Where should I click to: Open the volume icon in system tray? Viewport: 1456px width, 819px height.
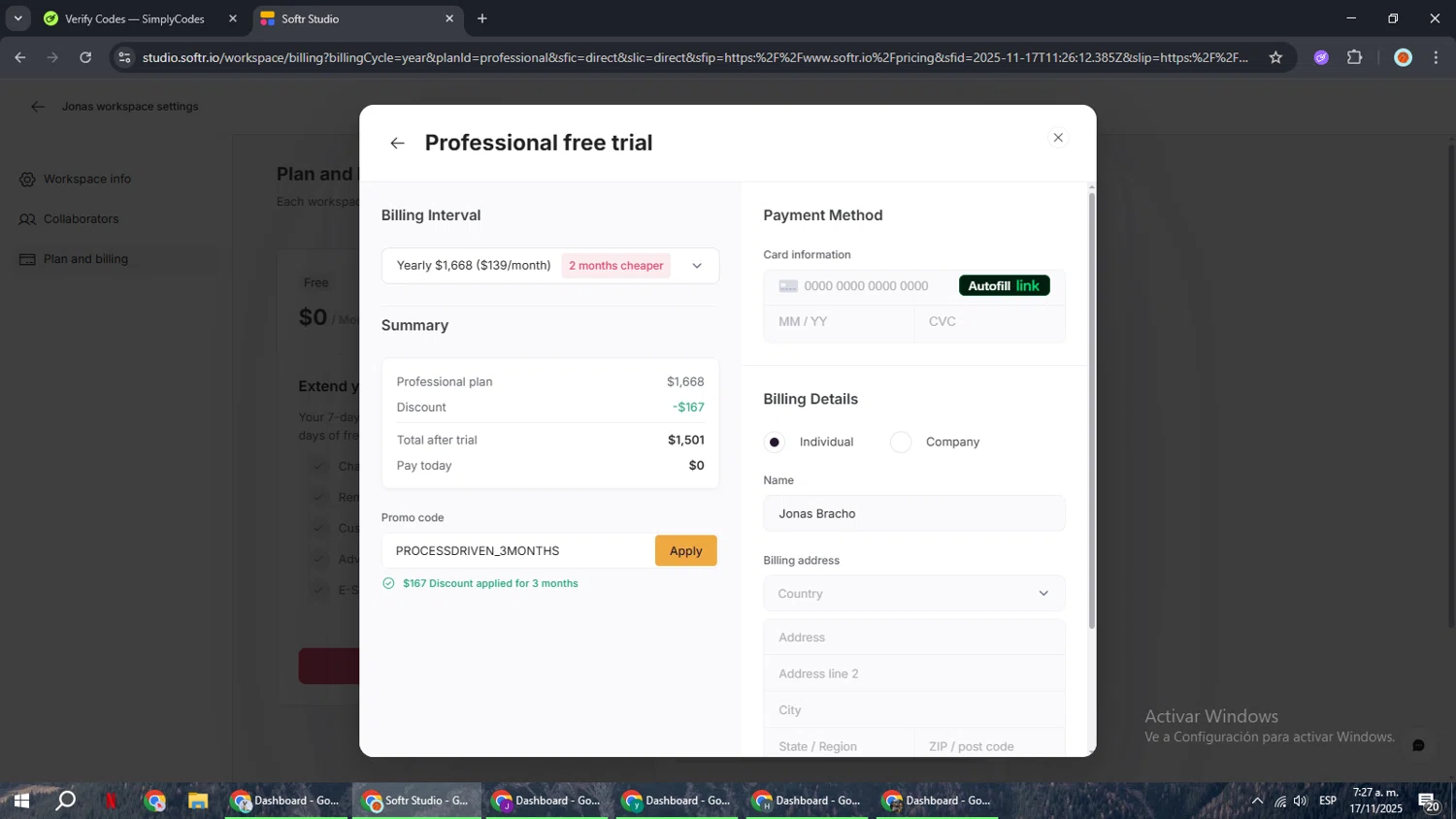click(1301, 801)
